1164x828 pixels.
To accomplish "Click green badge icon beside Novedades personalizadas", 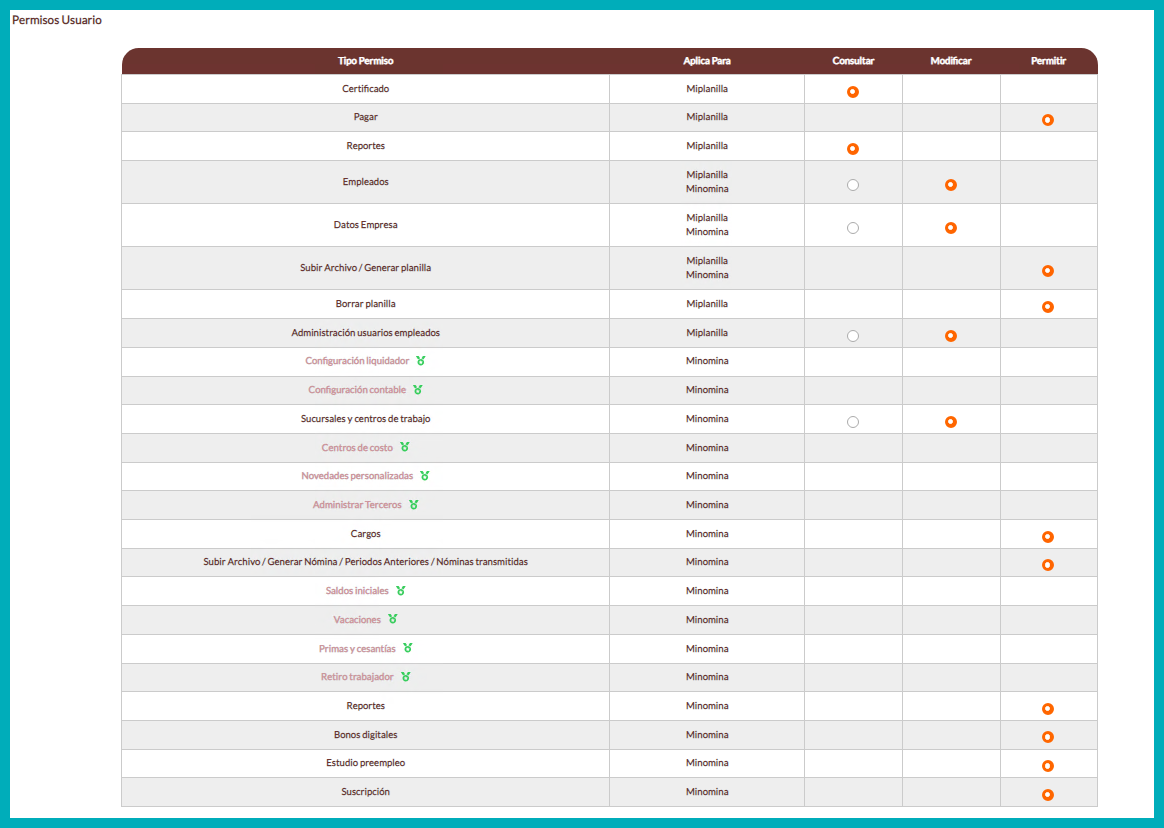I will pos(425,476).
